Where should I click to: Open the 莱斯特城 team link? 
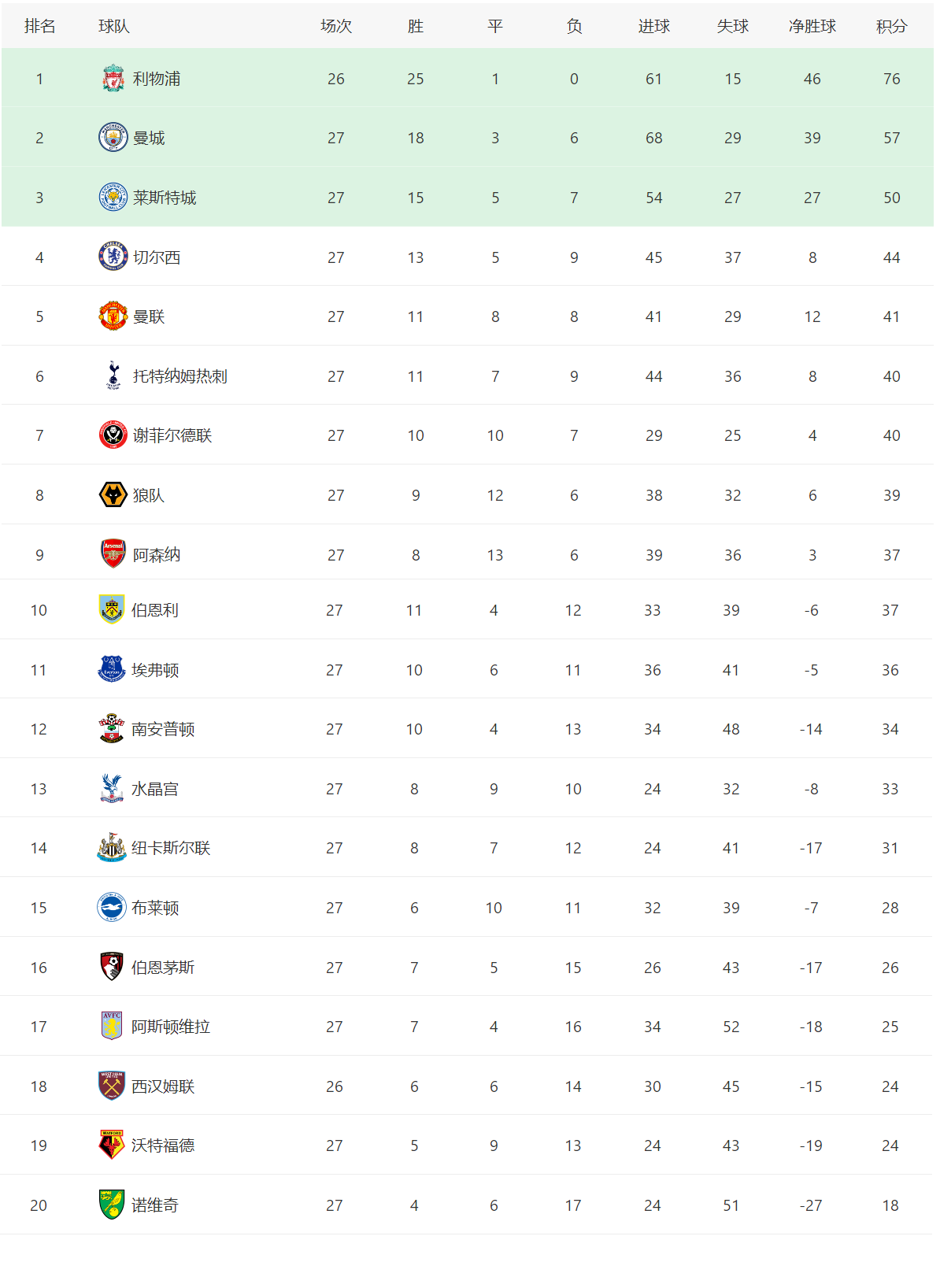[165, 198]
